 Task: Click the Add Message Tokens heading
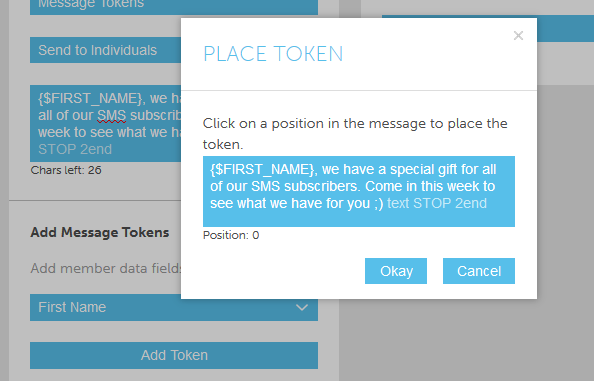coord(100,232)
